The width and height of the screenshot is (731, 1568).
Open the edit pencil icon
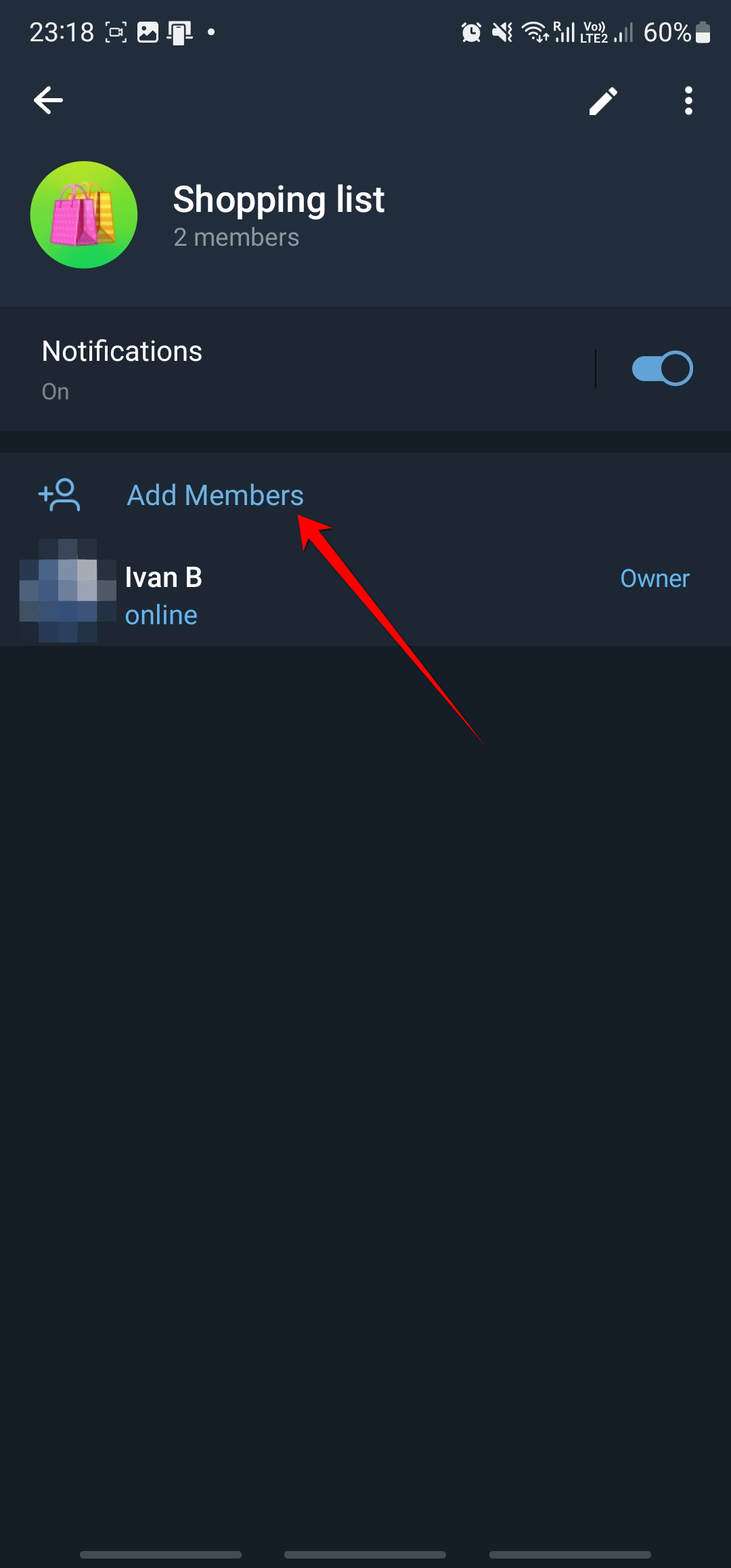(602, 101)
